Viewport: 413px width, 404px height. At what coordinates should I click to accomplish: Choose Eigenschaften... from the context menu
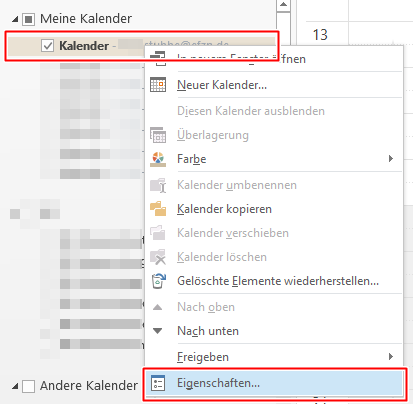pos(274,383)
